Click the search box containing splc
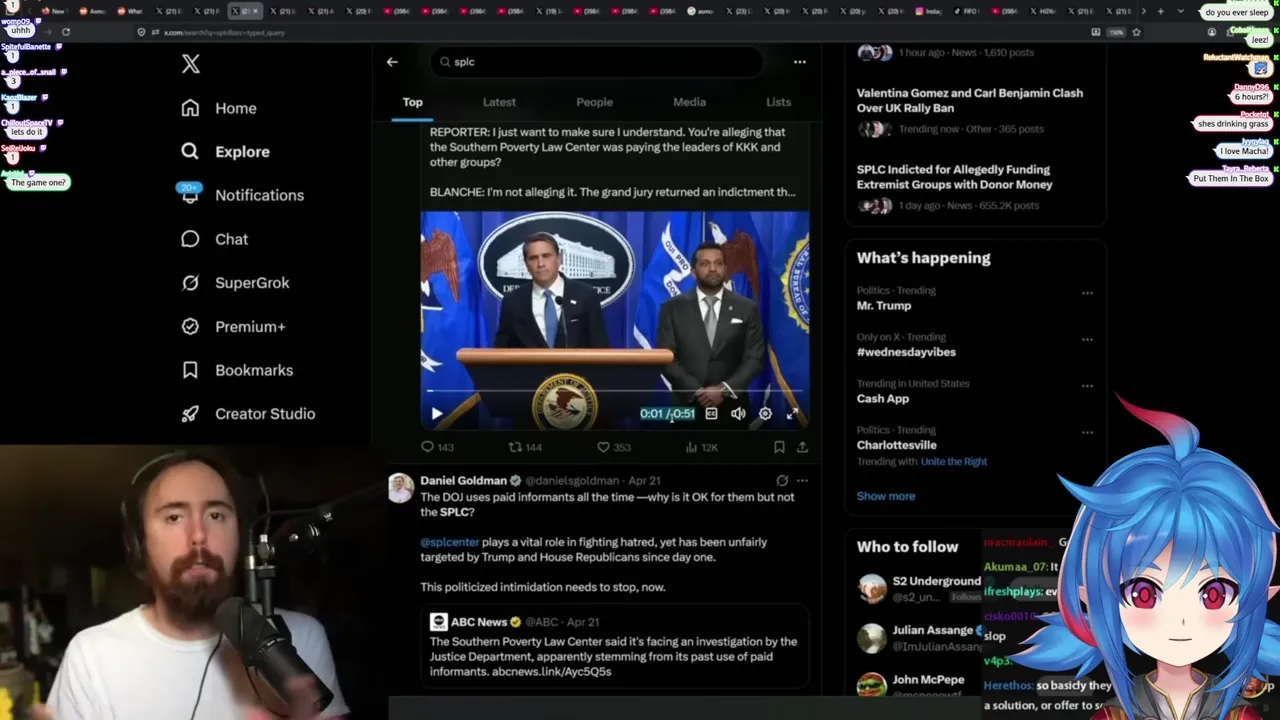 click(597, 62)
